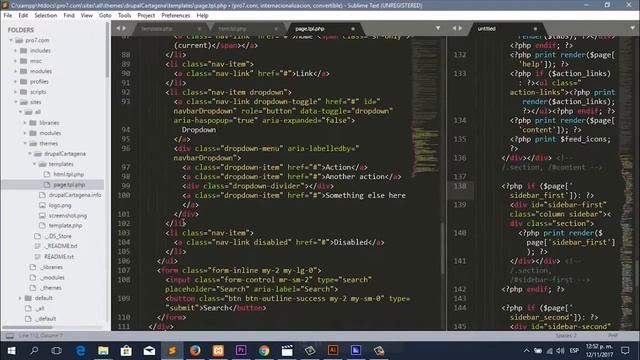The image size is (640, 360).
Task: Collapse the pro7.com root folder
Action: pos(11,40)
